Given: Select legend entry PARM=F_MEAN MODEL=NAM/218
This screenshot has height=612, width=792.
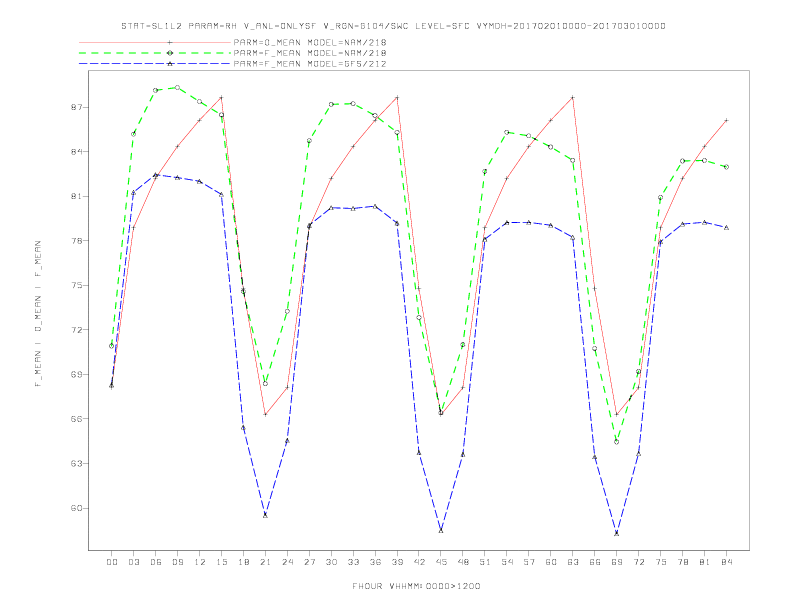Looking at the screenshot, I should pyautogui.click(x=310, y=53).
